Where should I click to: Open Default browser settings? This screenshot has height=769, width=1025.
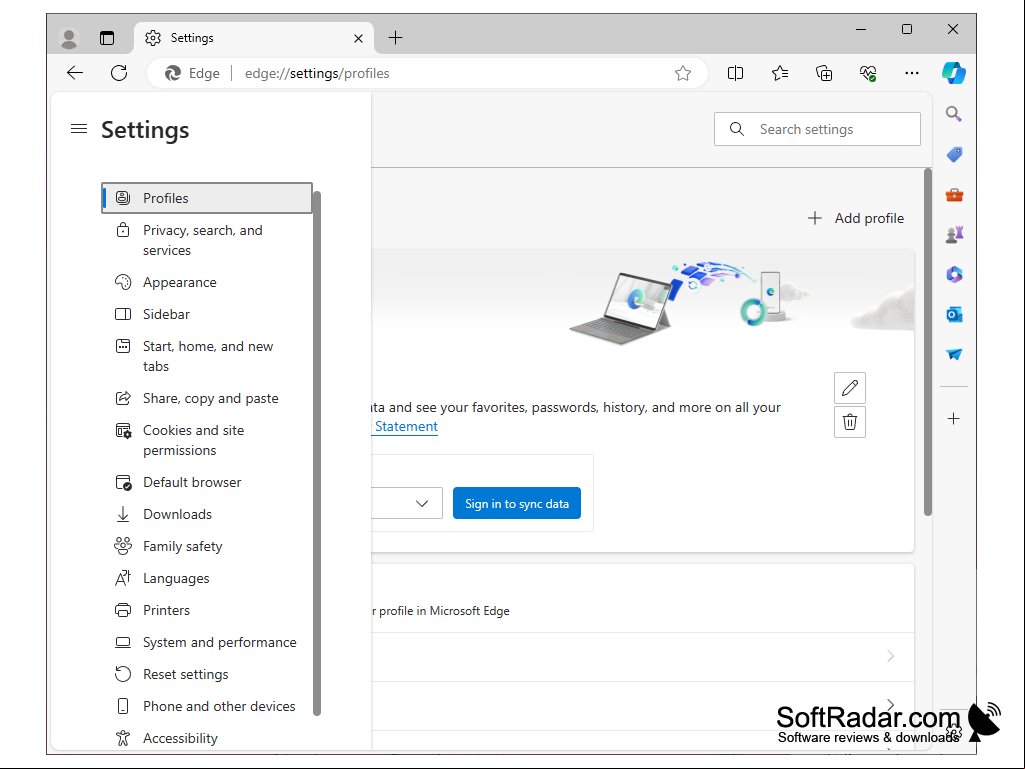[207, 483]
